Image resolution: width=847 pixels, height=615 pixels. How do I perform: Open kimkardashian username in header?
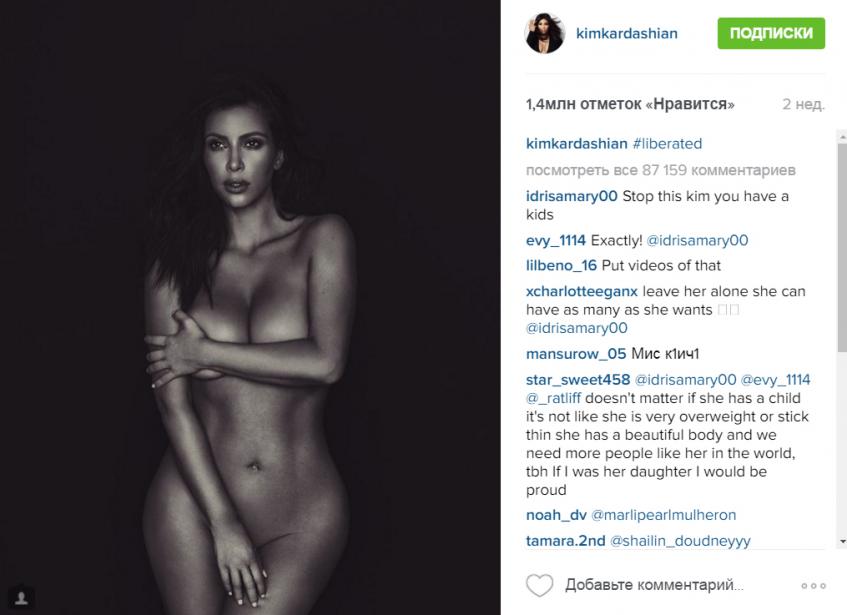click(627, 33)
